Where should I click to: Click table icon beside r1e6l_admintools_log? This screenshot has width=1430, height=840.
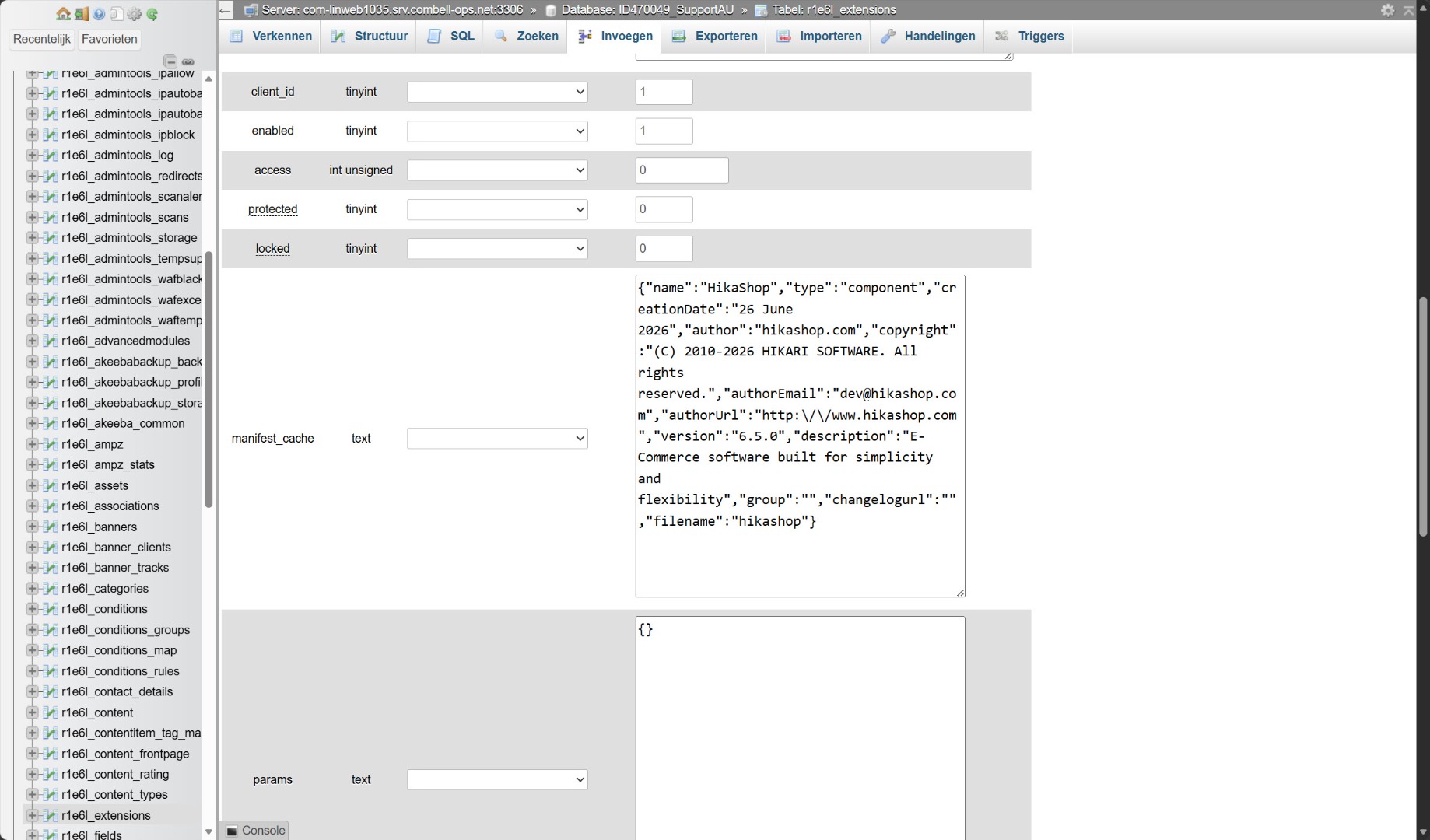tap(51, 155)
